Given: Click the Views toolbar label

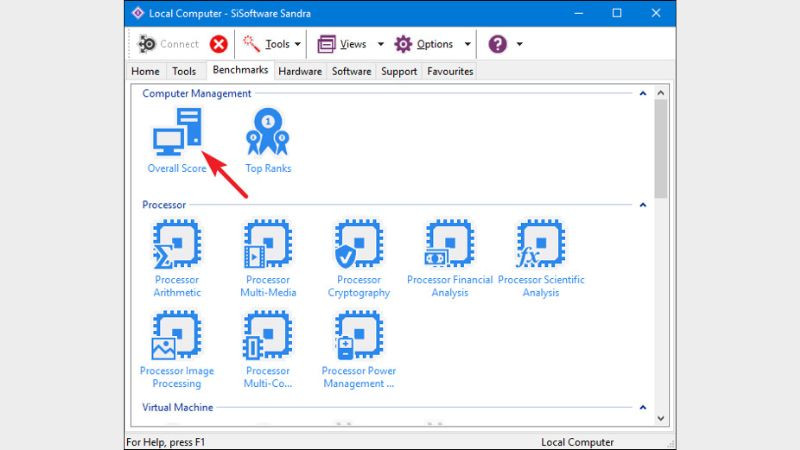Looking at the screenshot, I should (353, 44).
